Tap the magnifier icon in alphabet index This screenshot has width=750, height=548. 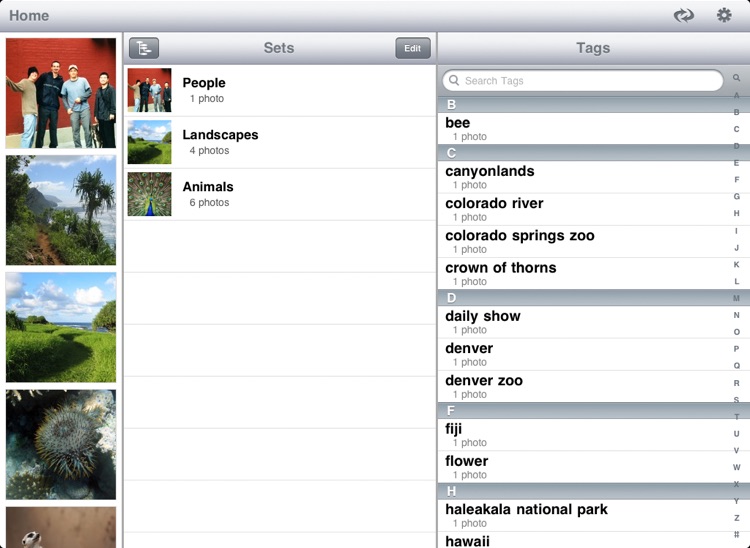click(x=737, y=78)
